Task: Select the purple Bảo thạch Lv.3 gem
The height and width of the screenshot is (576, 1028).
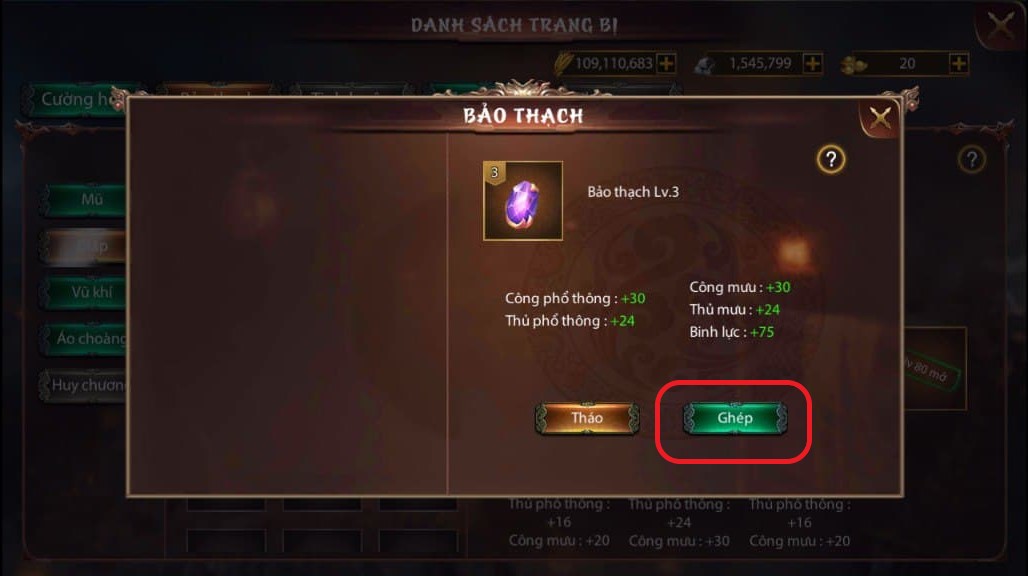Action: (523, 201)
